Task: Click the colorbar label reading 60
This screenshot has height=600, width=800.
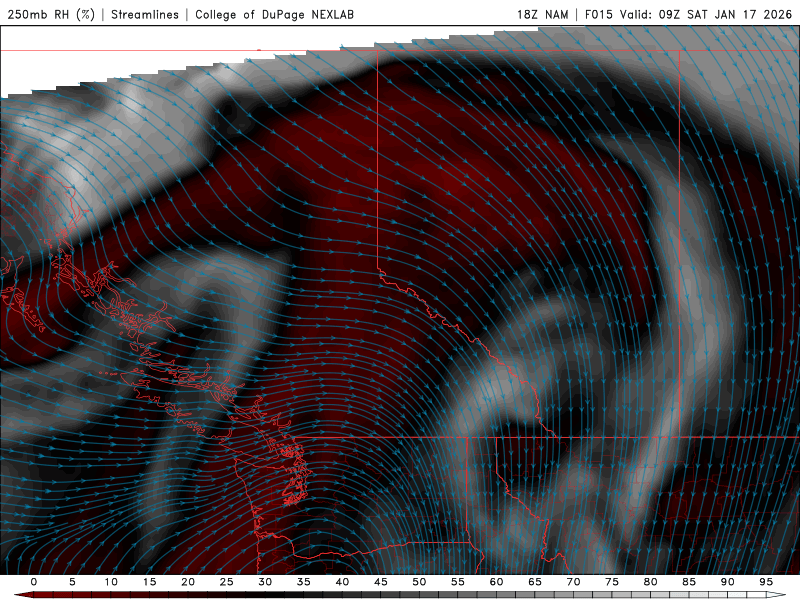Action: coord(496,582)
